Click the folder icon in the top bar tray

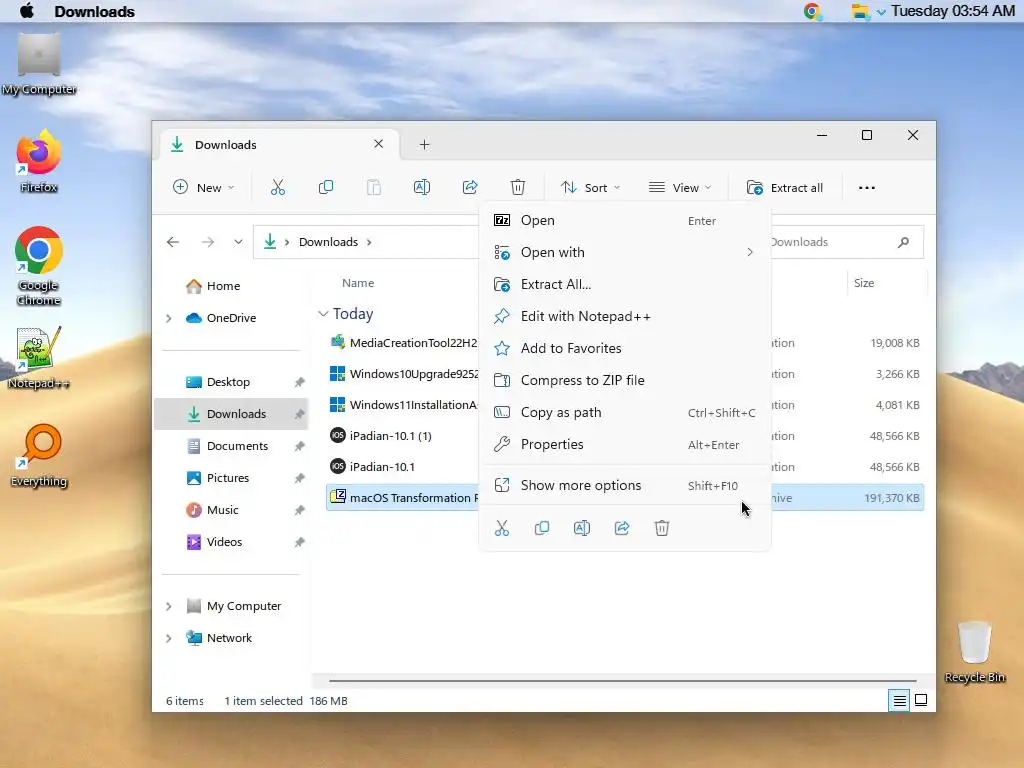859,11
